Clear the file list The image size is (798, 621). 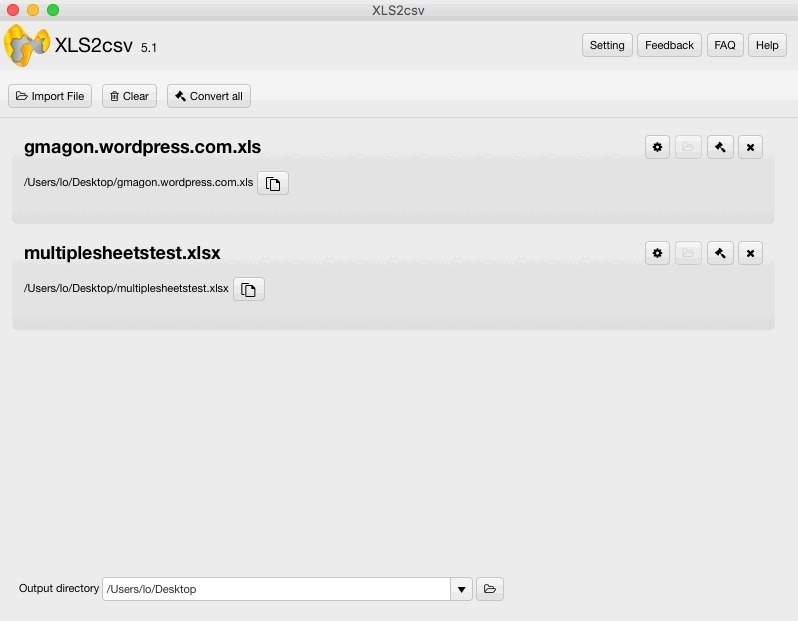click(129, 96)
